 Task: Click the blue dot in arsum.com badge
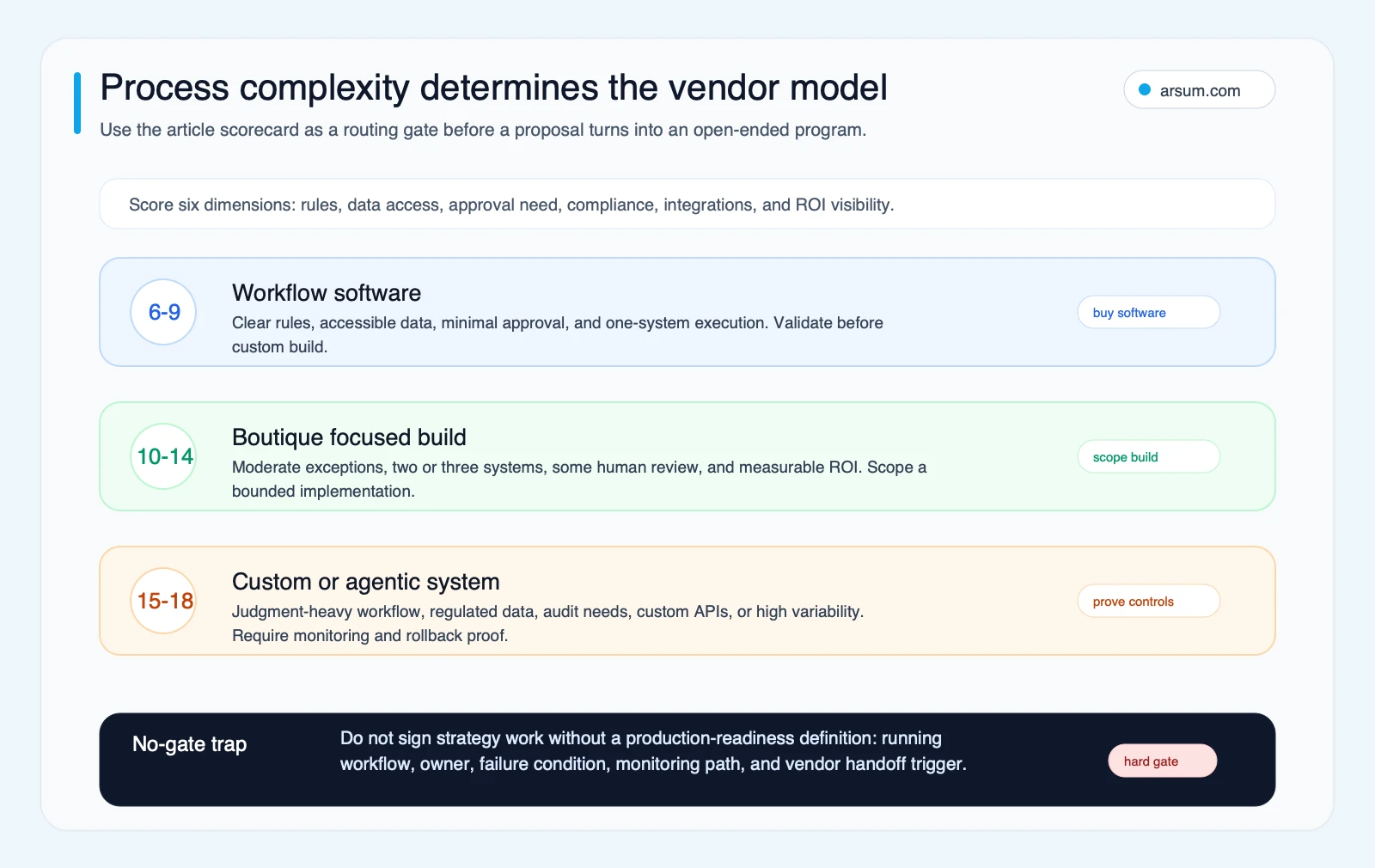1145,89
